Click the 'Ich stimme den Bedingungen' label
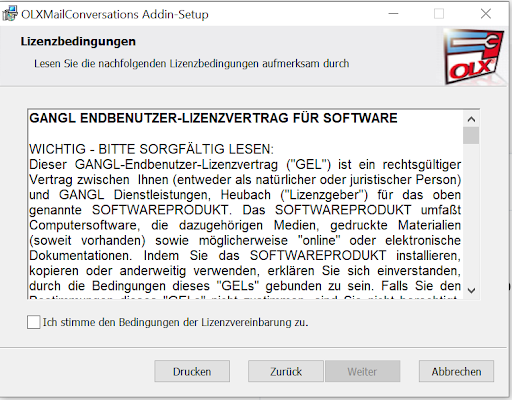 point(175,322)
